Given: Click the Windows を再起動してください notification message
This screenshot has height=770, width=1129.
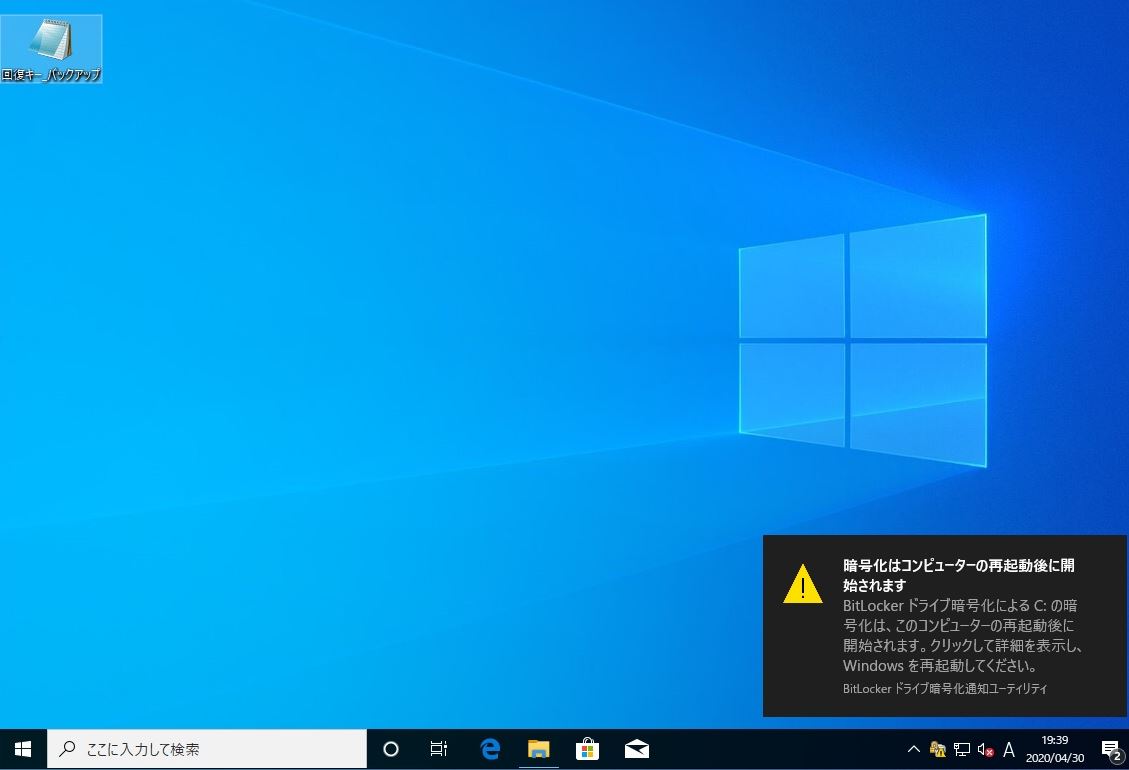Looking at the screenshot, I should (940, 666).
